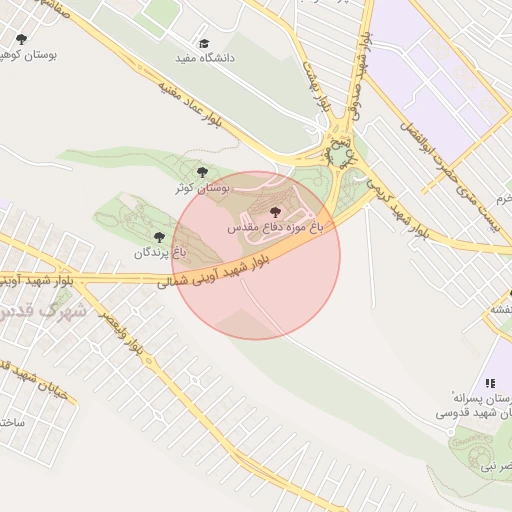Click the شهرک قدس neighborhood label
The width and height of the screenshot is (512, 512).
(x=43, y=311)
